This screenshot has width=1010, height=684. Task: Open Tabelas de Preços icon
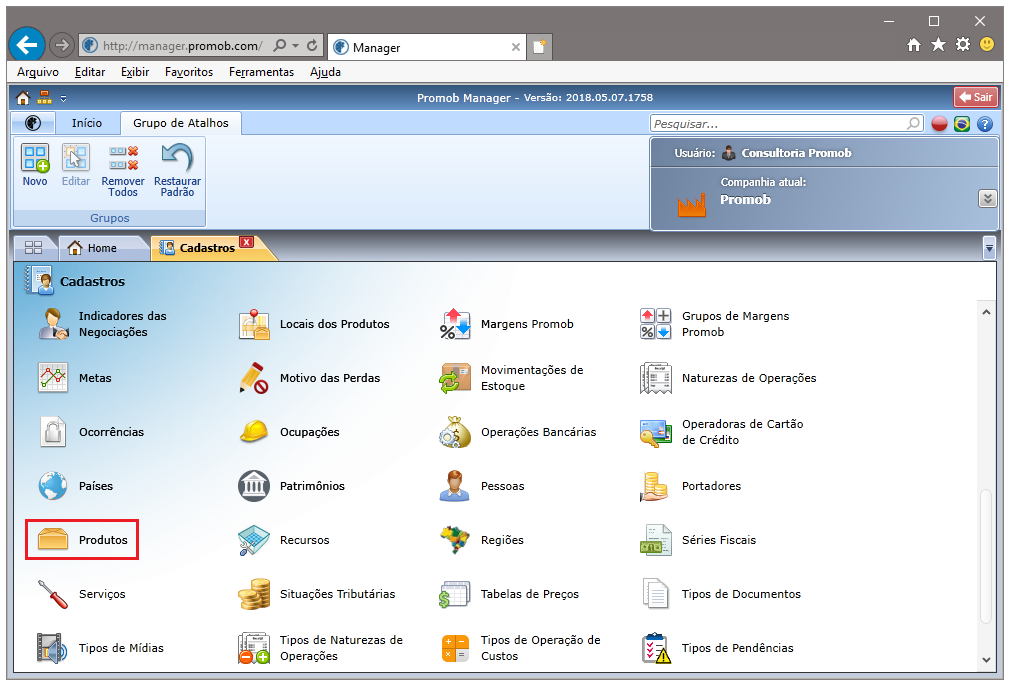point(455,594)
